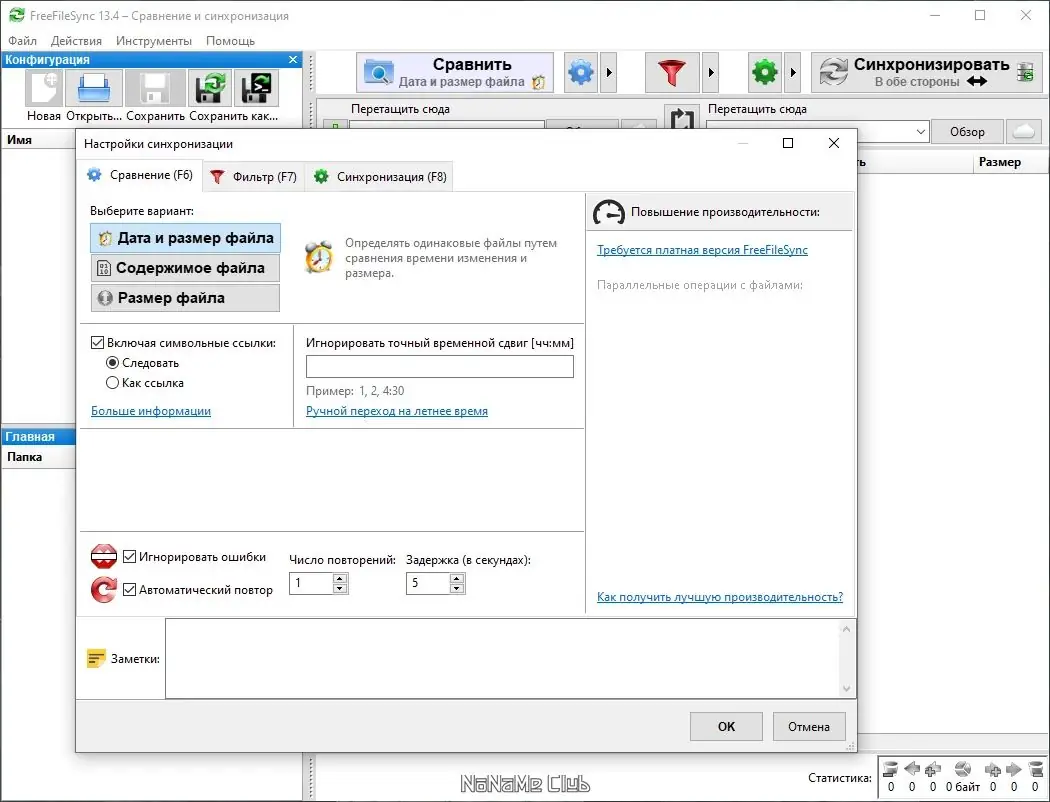1050x802 pixels.
Task: Open filter settings red funnel icon
Action: [672, 72]
